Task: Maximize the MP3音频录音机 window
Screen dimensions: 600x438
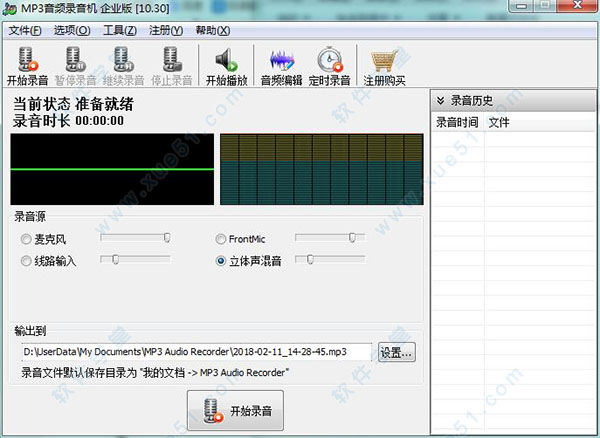Action: click(x=545, y=5)
